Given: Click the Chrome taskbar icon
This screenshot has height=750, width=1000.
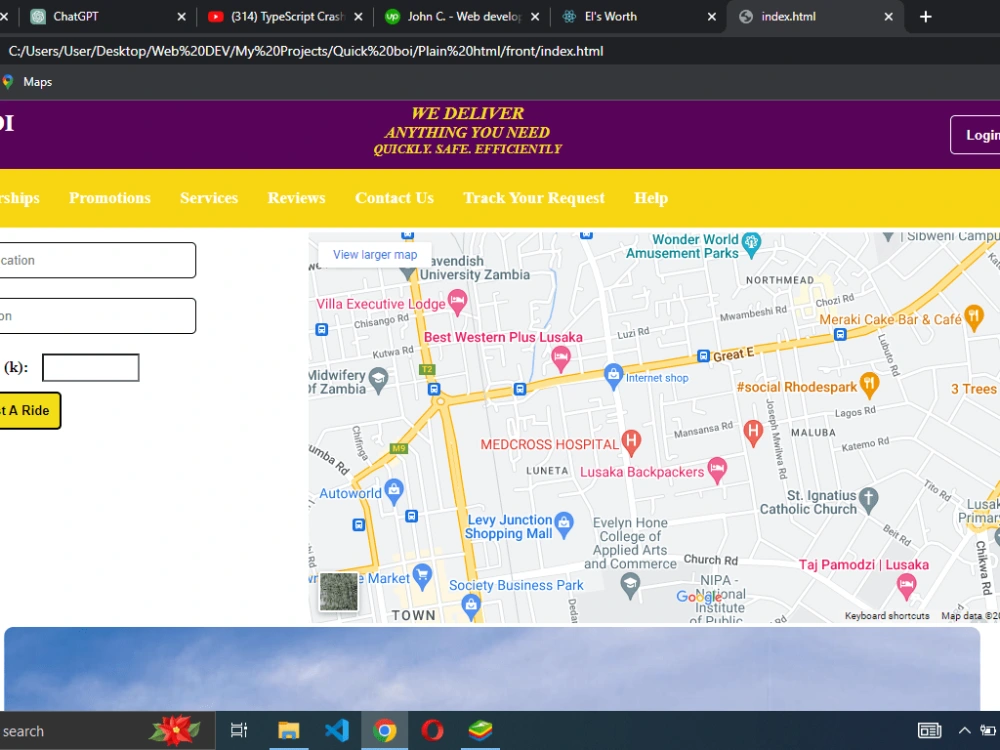Looking at the screenshot, I should click(385, 731).
